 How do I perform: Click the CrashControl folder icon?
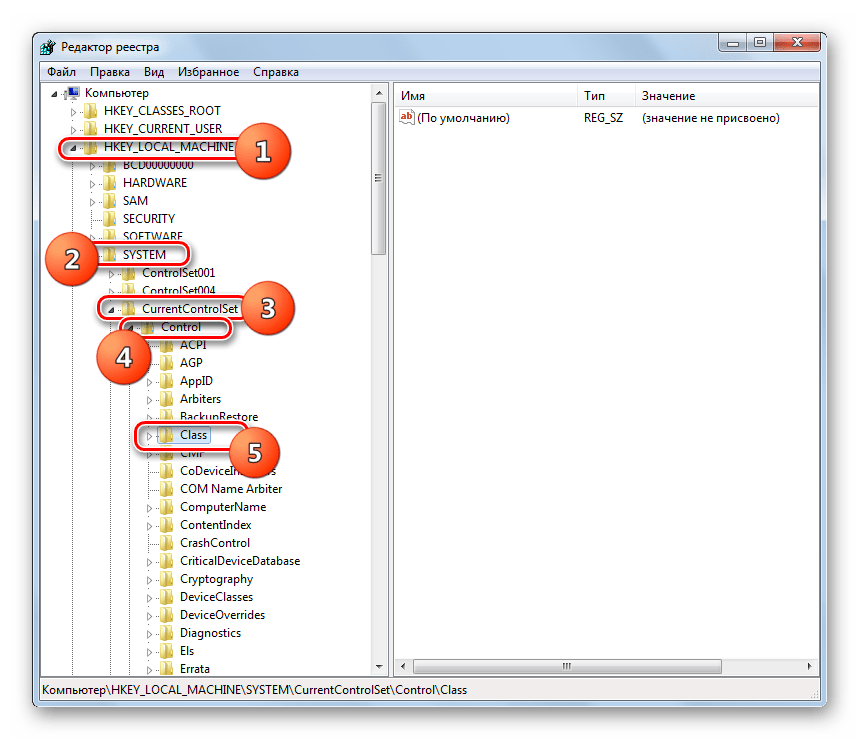click(x=166, y=543)
